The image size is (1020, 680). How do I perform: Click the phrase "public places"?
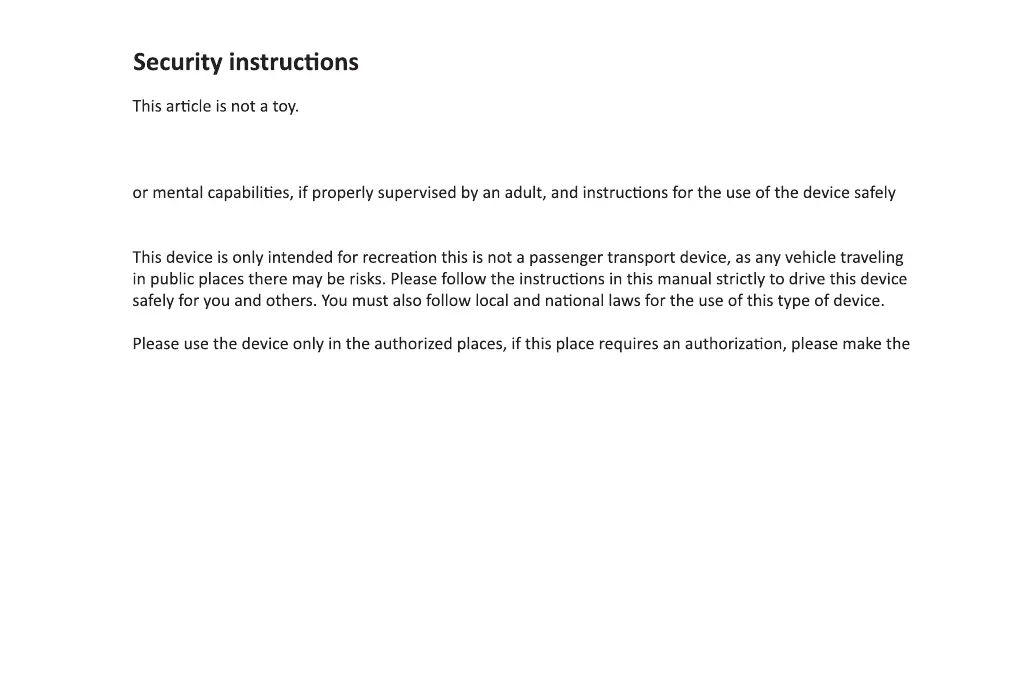click(195, 279)
